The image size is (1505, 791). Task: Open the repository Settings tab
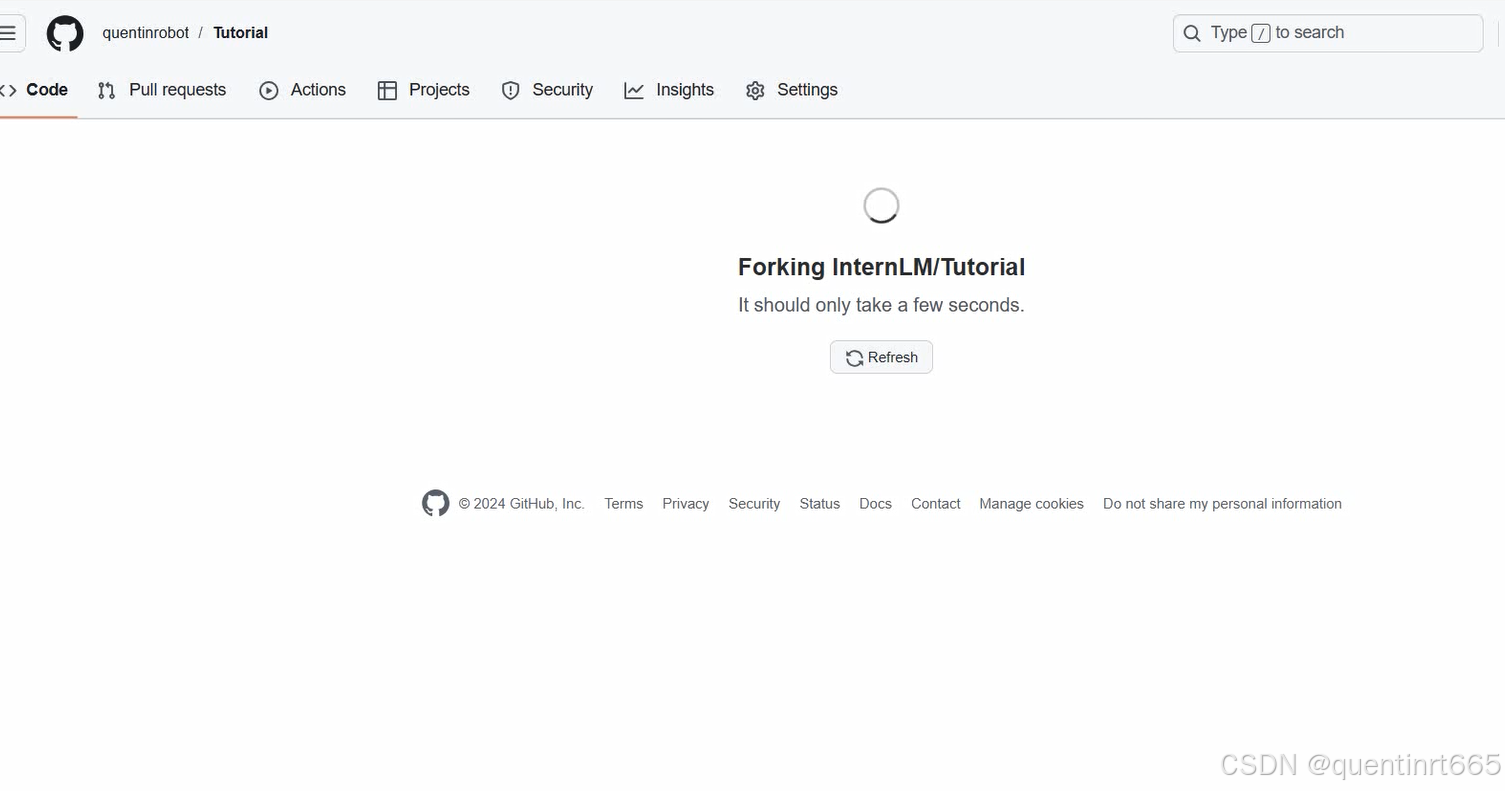tap(791, 90)
